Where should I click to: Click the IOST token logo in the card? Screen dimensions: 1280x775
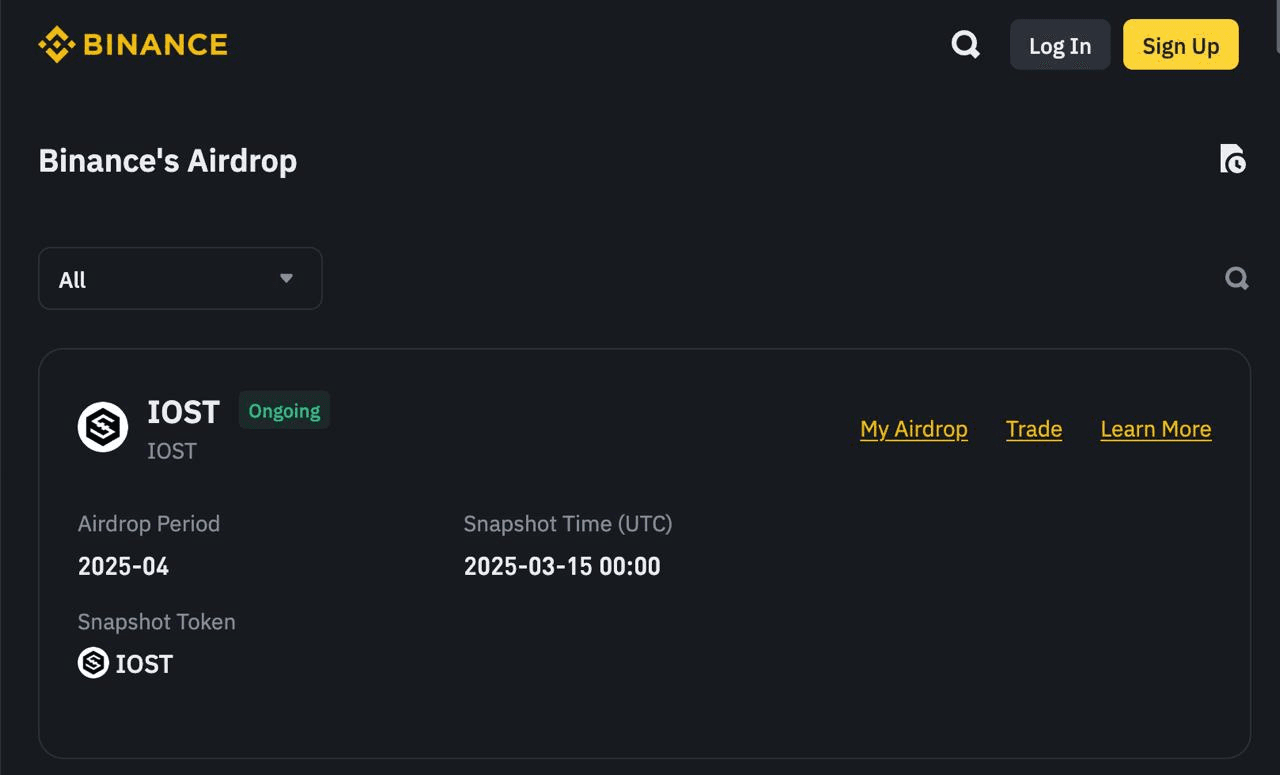pos(102,426)
